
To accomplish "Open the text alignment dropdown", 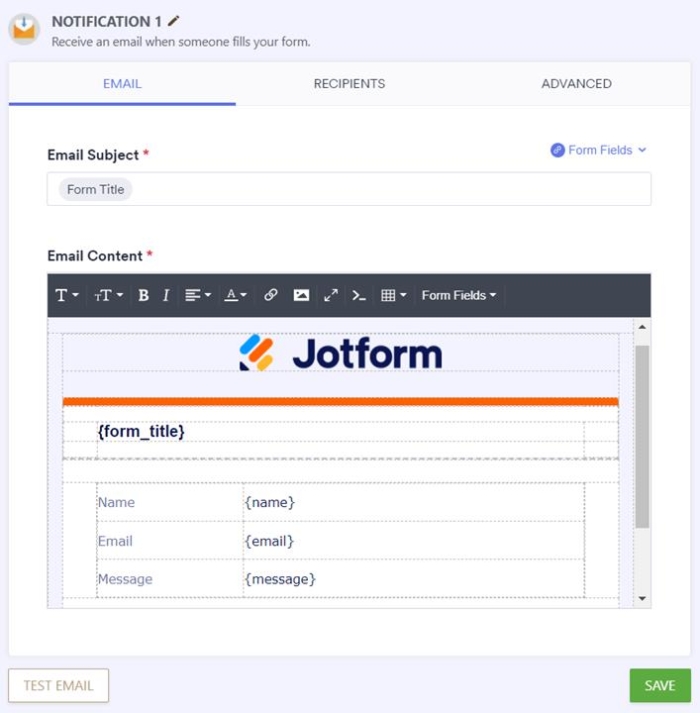I will (x=198, y=295).
